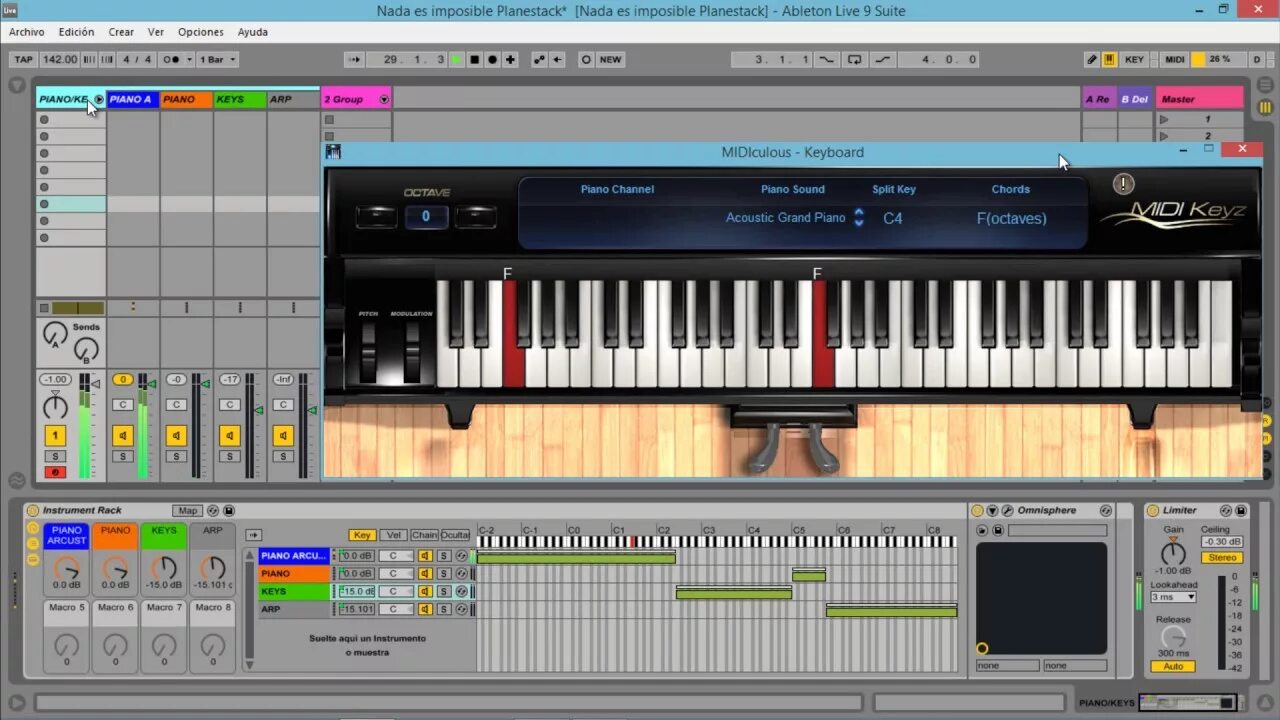This screenshot has height=720, width=1280.
Task: Click the Omnisphere plug-in edit wrench icon
Action: 1007,510
